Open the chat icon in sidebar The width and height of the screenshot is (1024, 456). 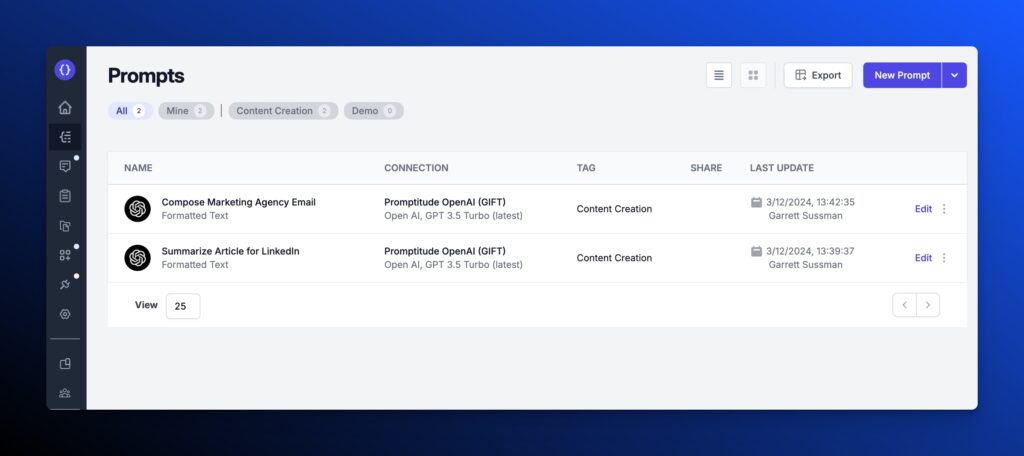tap(65, 166)
